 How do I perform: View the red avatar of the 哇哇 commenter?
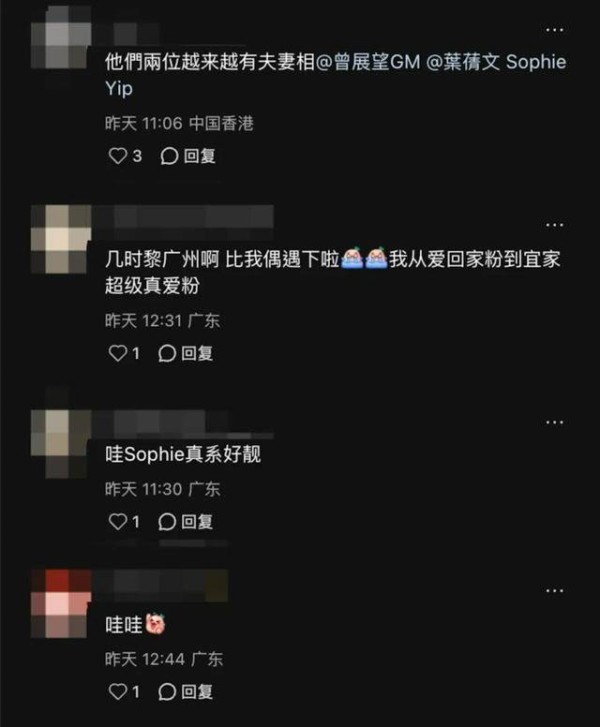click(x=60, y=604)
